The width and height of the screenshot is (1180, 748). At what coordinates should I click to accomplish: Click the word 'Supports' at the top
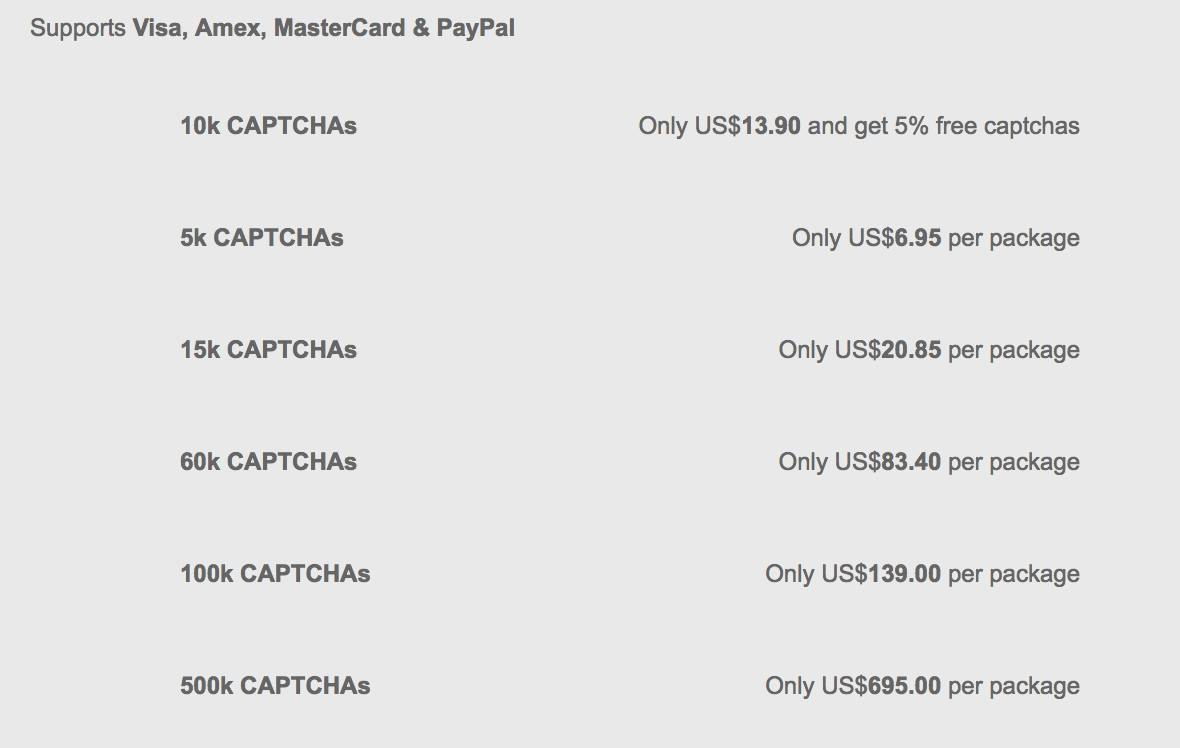click(x=78, y=28)
